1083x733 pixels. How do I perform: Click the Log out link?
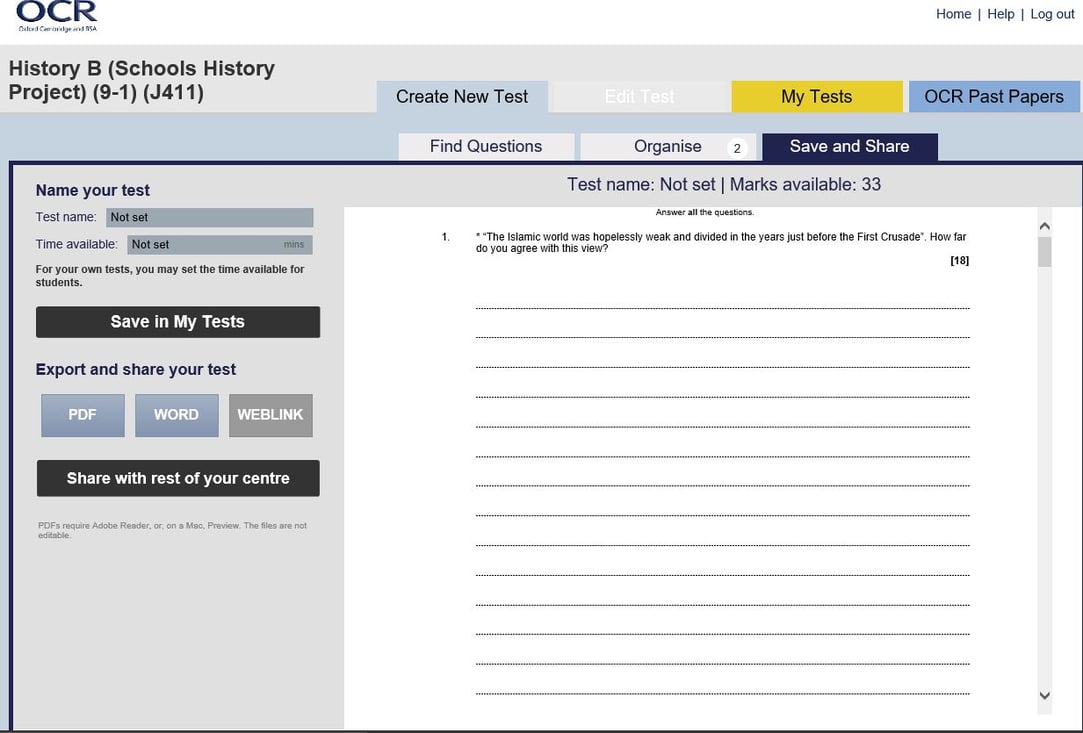[1052, 14]
